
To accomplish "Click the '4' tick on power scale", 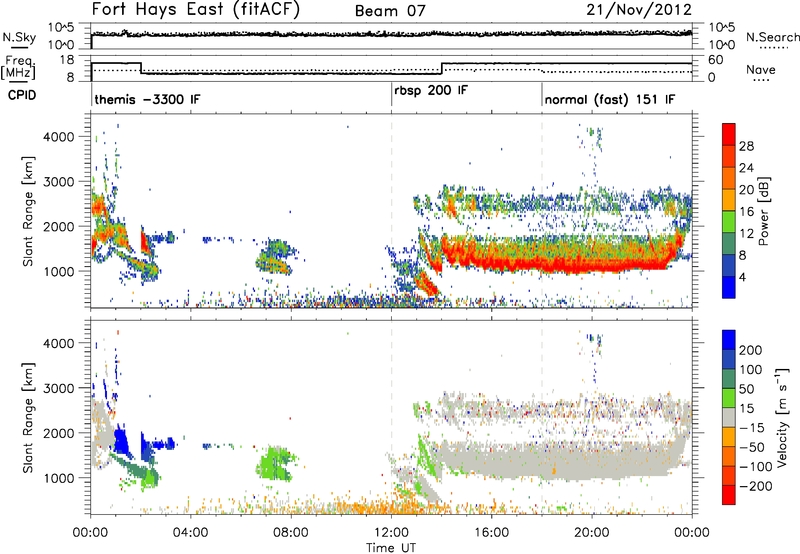I will click(x=742, y=277).
